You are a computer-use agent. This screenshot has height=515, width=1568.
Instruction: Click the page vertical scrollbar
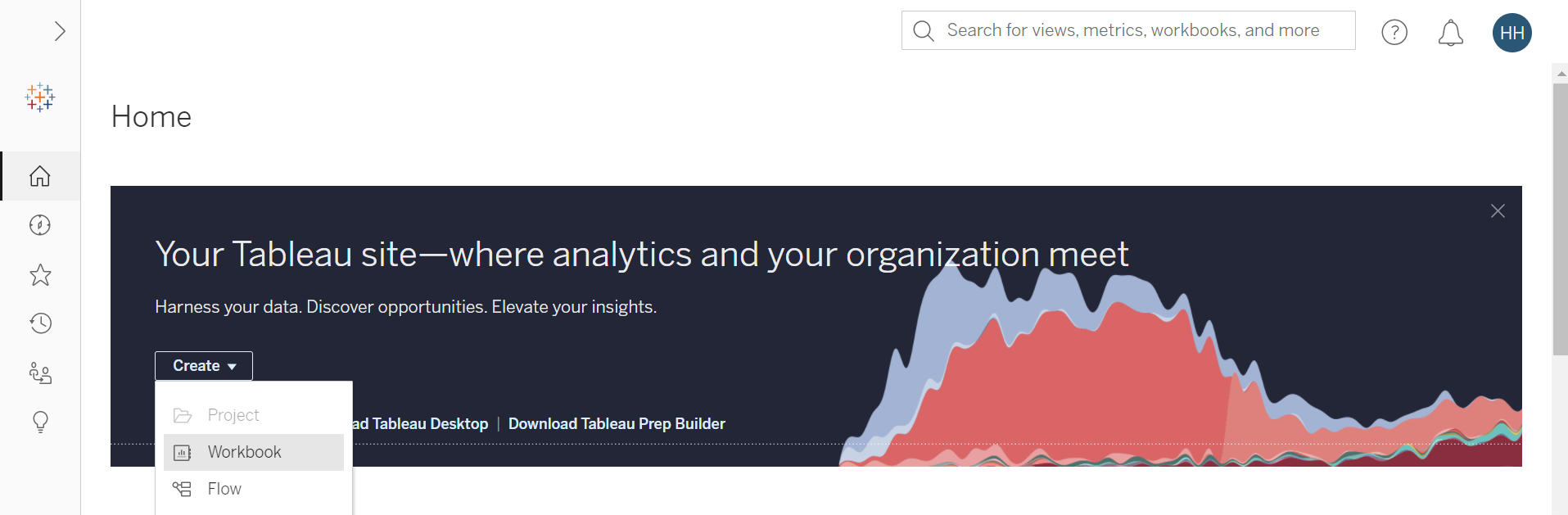(1560, 221)
